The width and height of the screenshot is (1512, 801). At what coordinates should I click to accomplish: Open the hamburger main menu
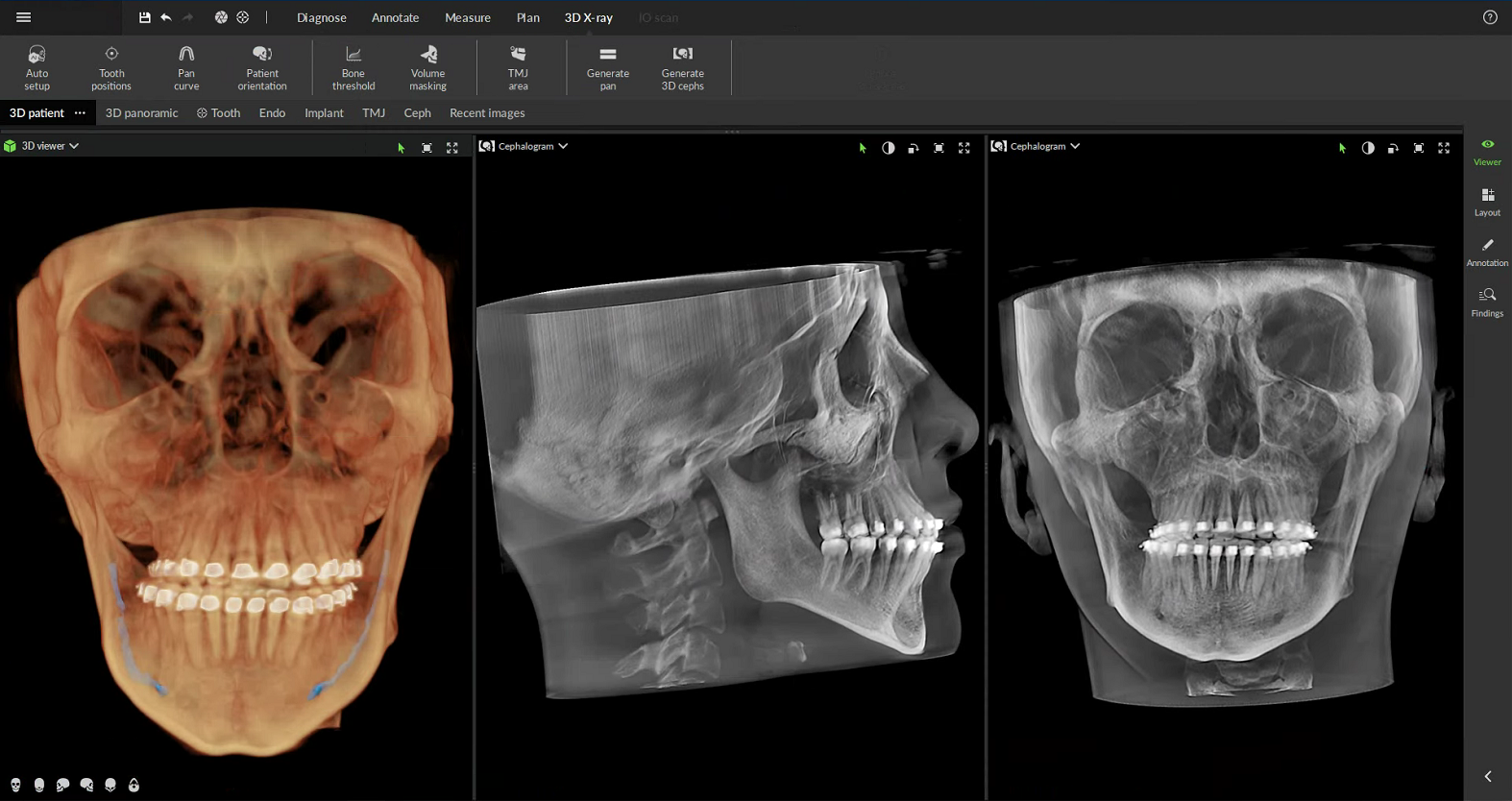pyautogui.click(x=24, y=17)
